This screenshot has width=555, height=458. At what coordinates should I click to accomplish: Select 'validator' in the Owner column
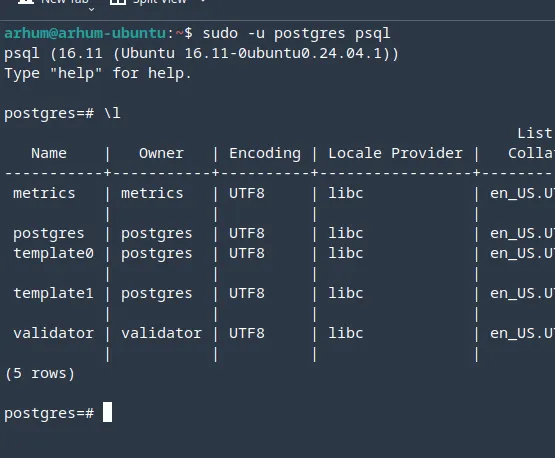click(161, 333)
